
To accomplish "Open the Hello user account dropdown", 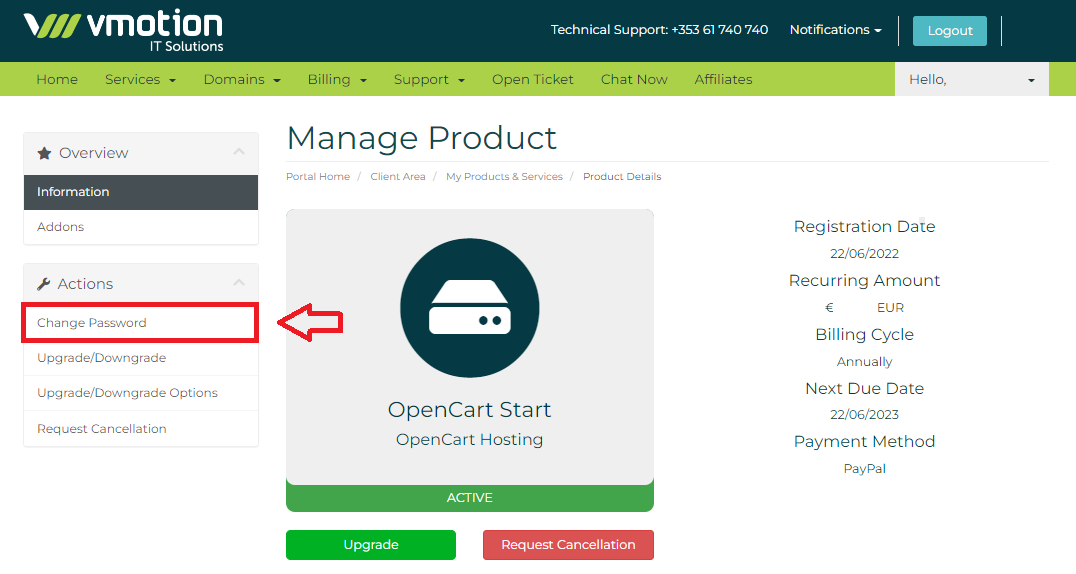I will click(x=971, y=79).
